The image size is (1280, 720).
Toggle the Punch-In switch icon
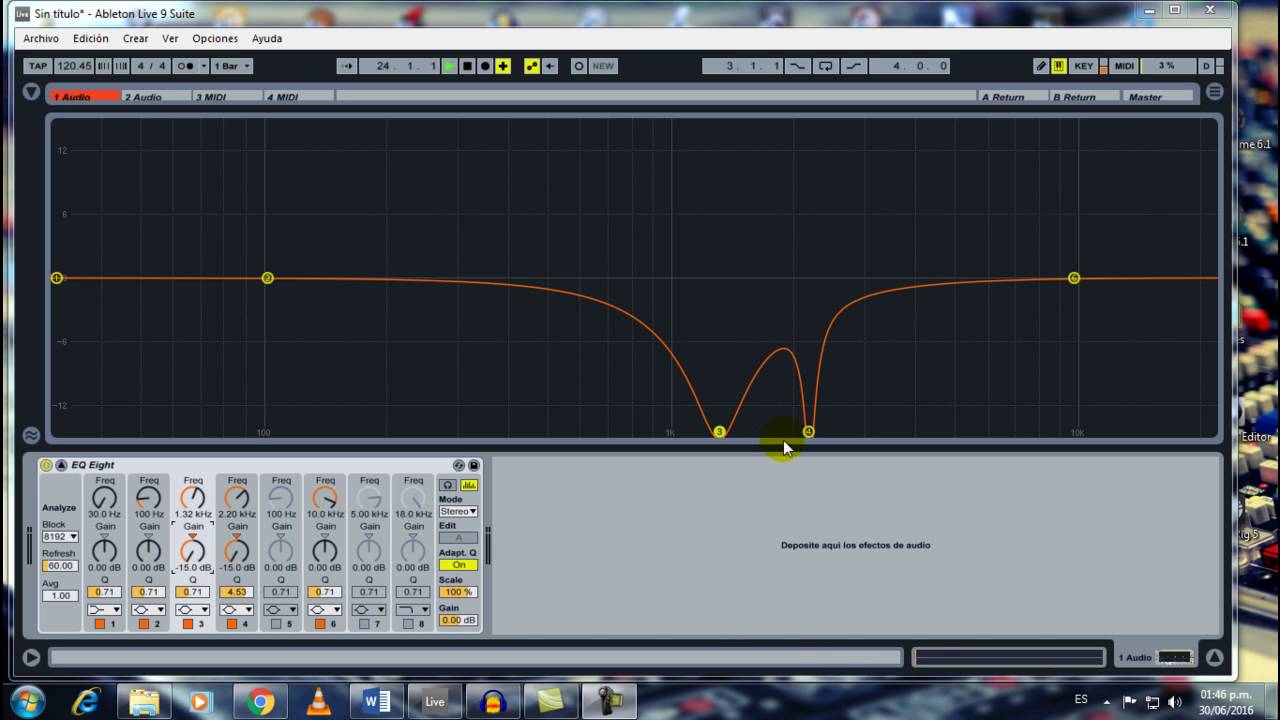797,66
